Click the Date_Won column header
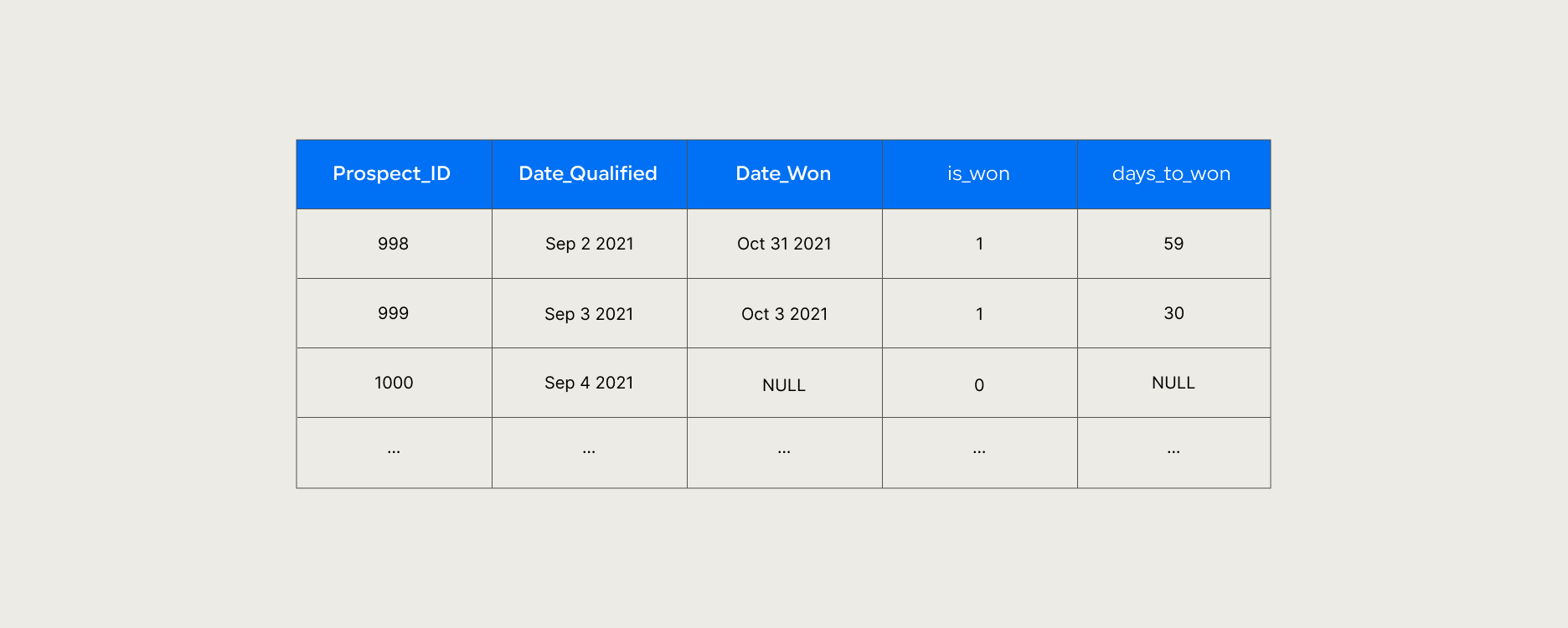This screenshot has width=1568, height=628. point(783,173)
